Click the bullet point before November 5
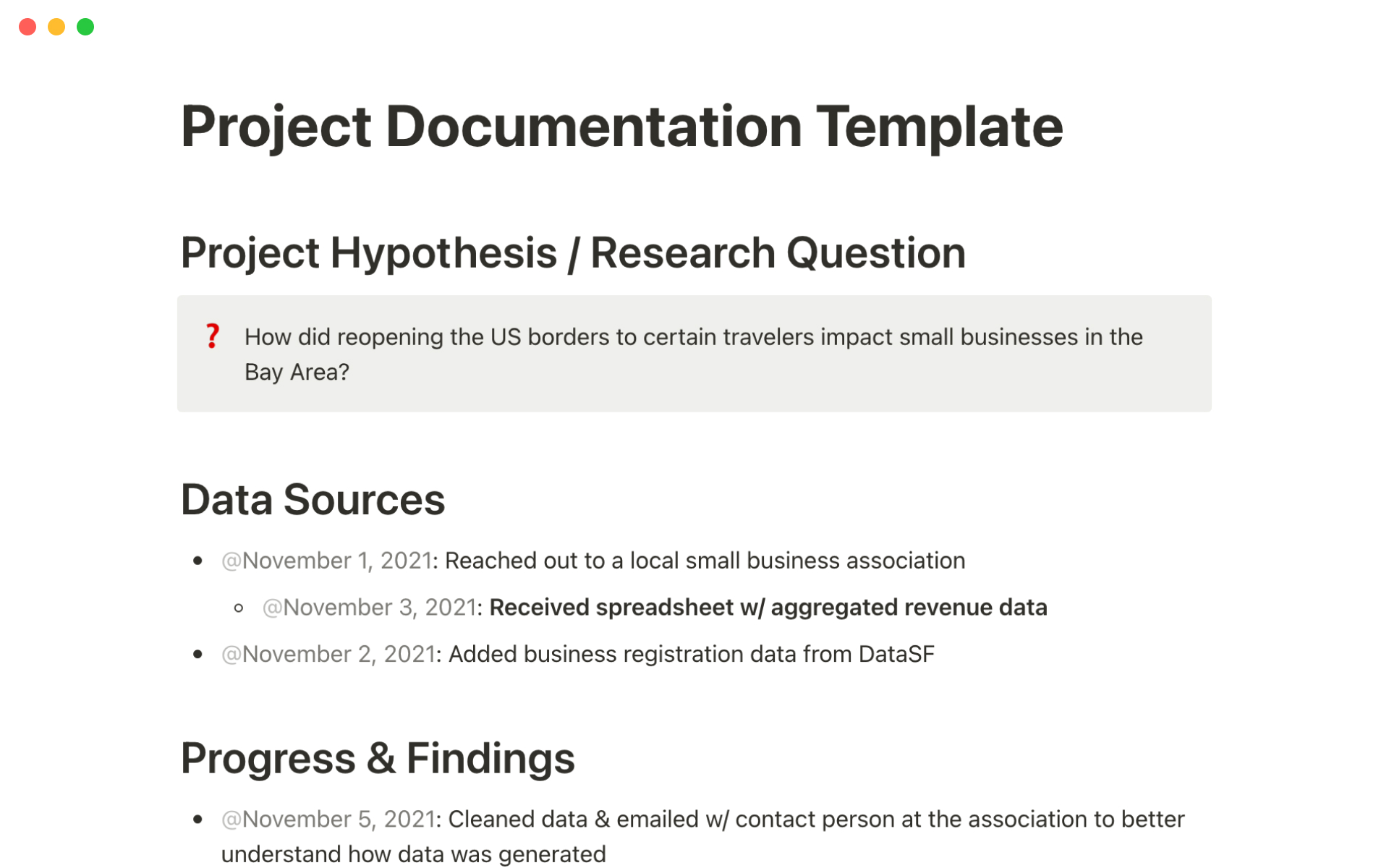 197,819
